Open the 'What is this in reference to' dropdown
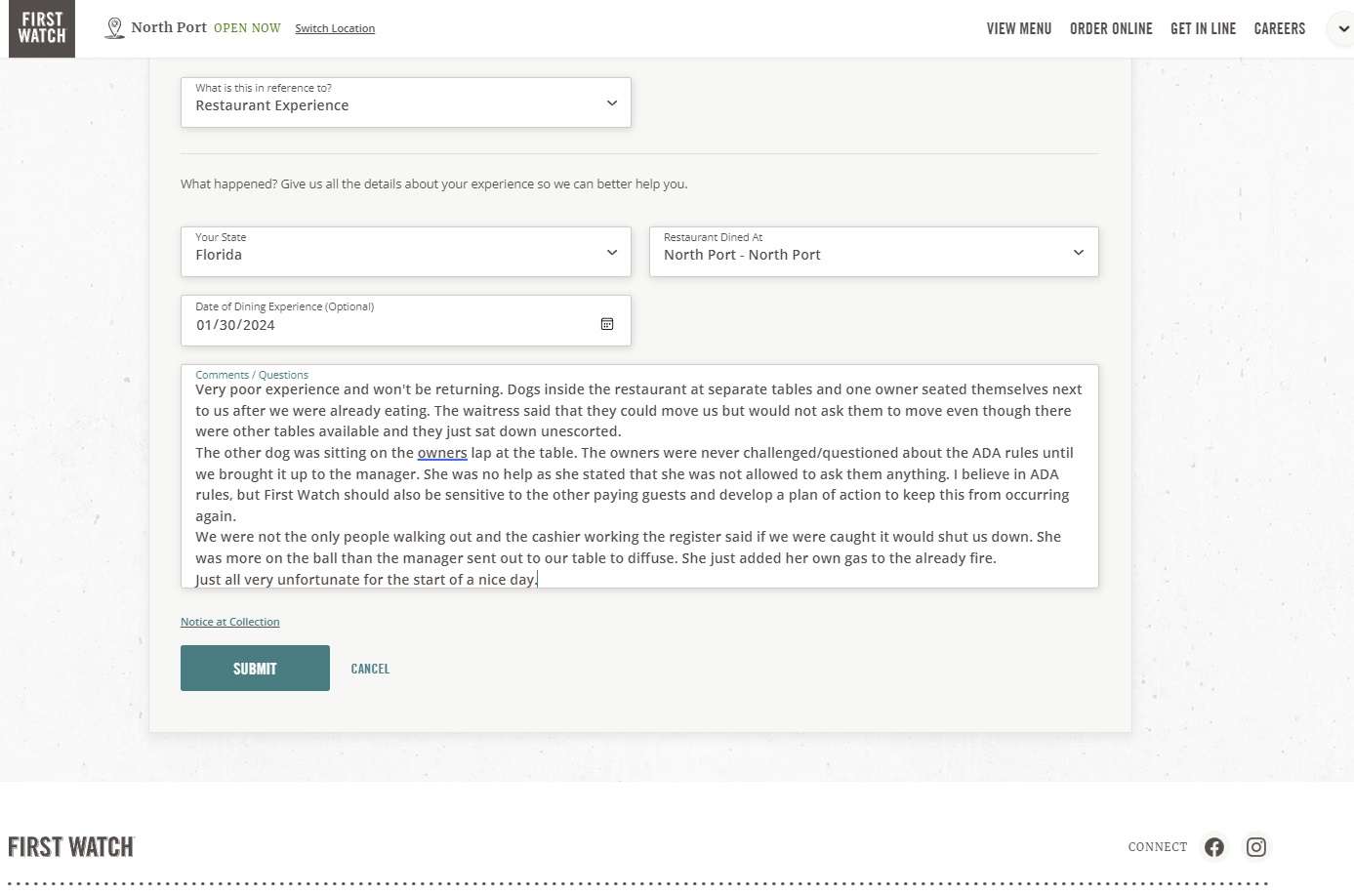Image resolution: width=1354 pixels, height=896 pixels. tap(405, 102)
